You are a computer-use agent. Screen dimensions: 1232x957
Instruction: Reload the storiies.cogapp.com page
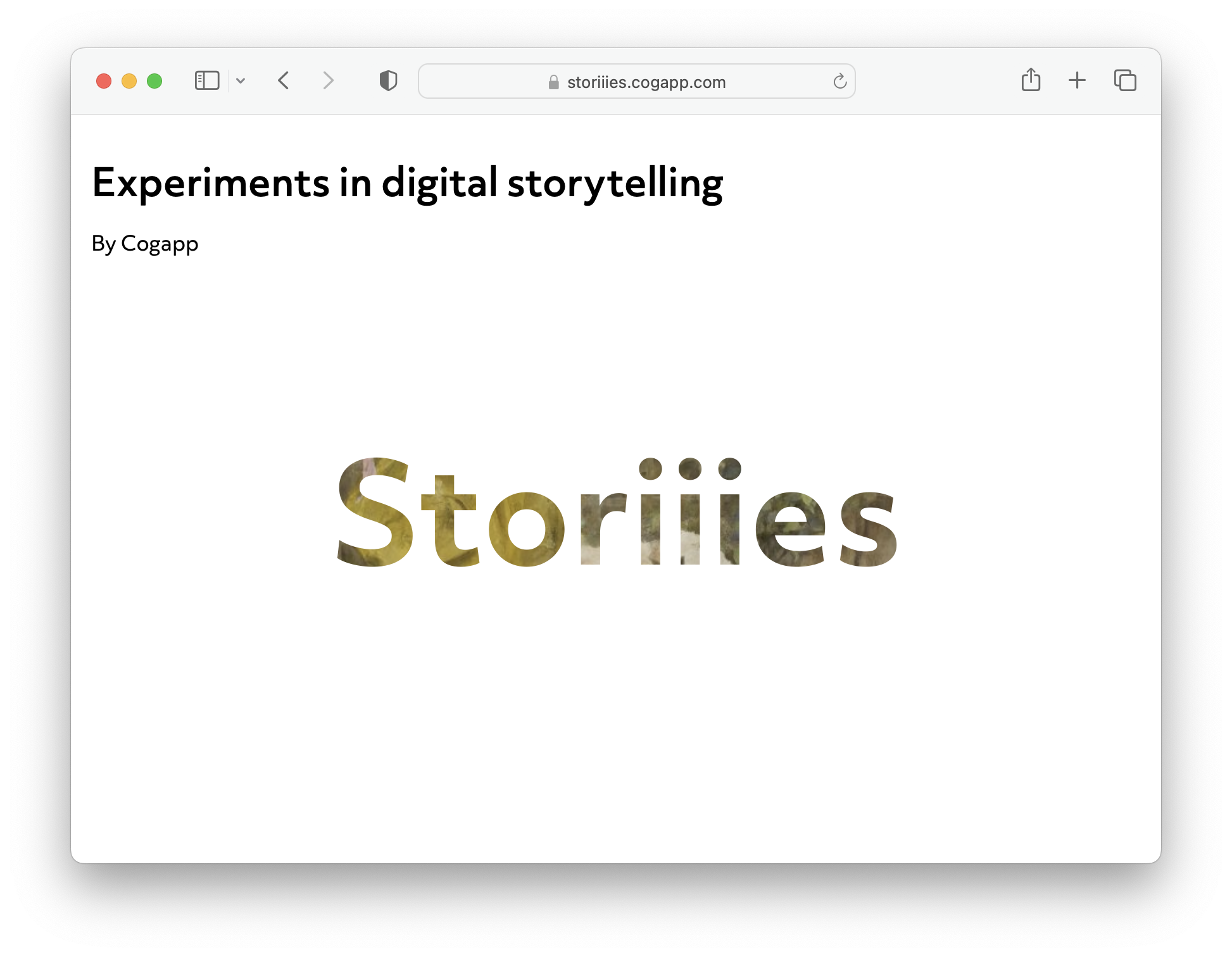(839, 81)
